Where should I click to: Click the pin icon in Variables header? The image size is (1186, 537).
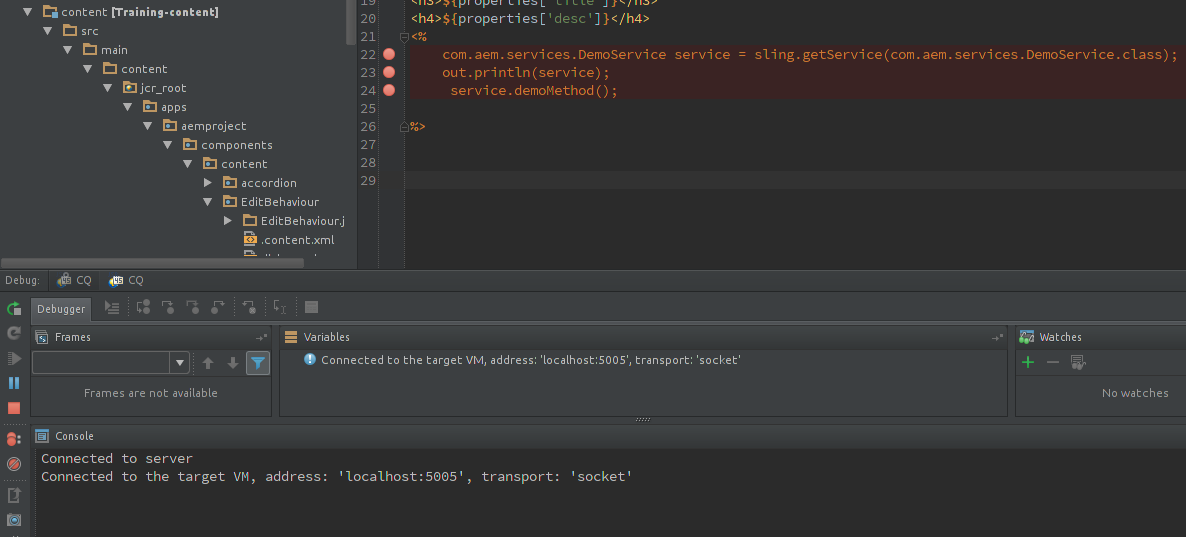pyautogui.click(x=998, y=337)
